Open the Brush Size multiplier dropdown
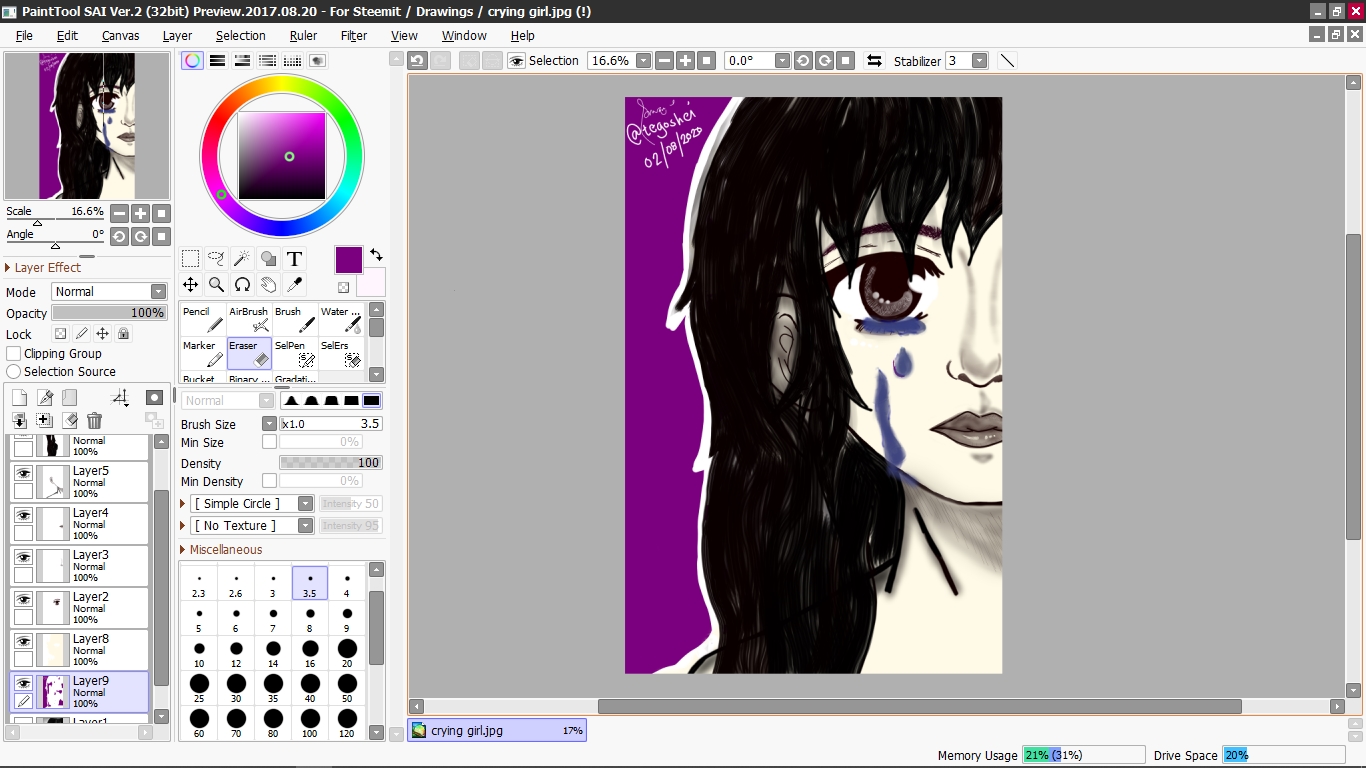1366x768 pixels. pyautogui.click(x=269, y=424)
